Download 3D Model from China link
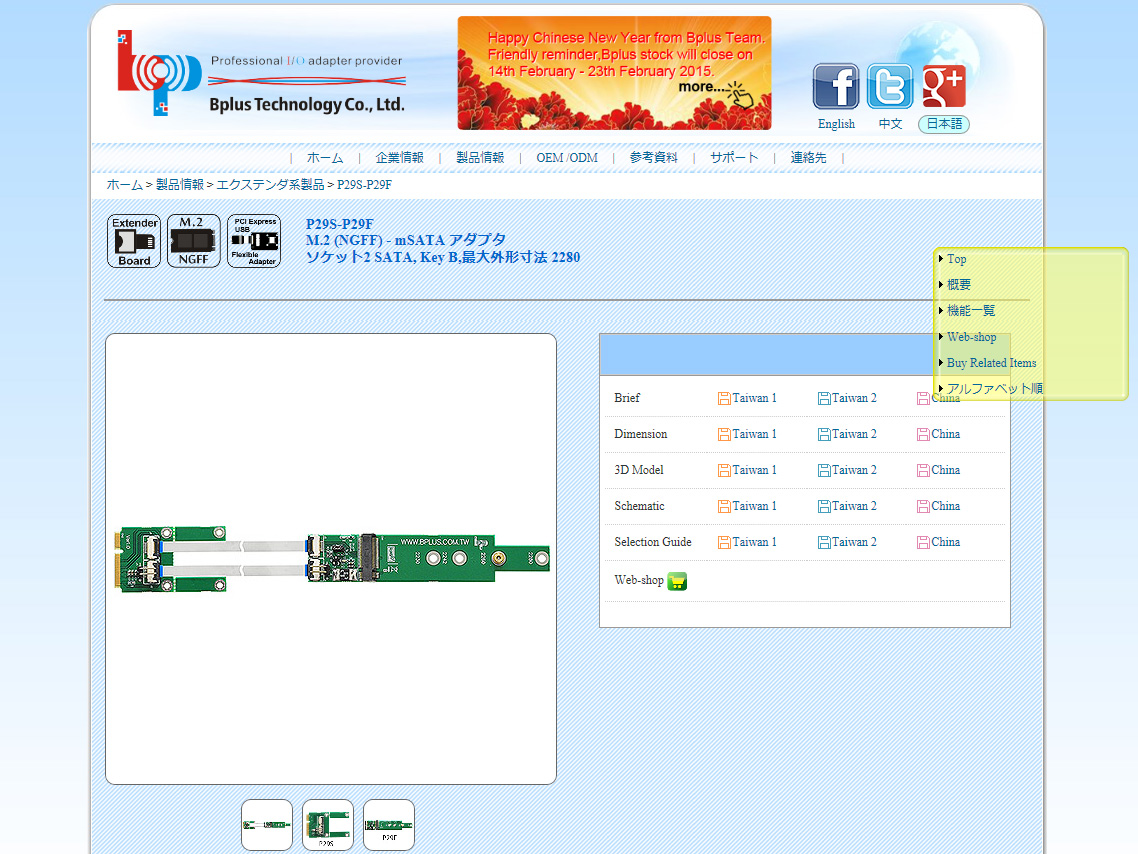The width and height of the screenshot is (1138, 854). pyautogui.click(x=946, y=470)
